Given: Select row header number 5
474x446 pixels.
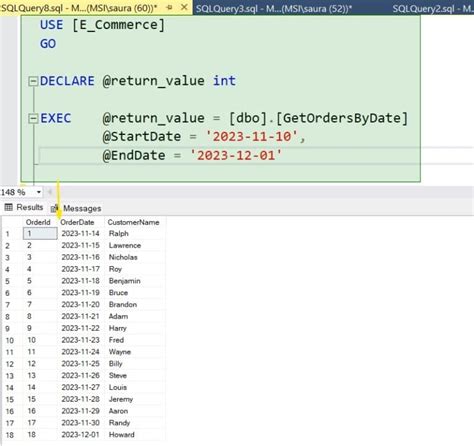Looking at the screenshot, I should pyautogui.click(x=7, y=281).
